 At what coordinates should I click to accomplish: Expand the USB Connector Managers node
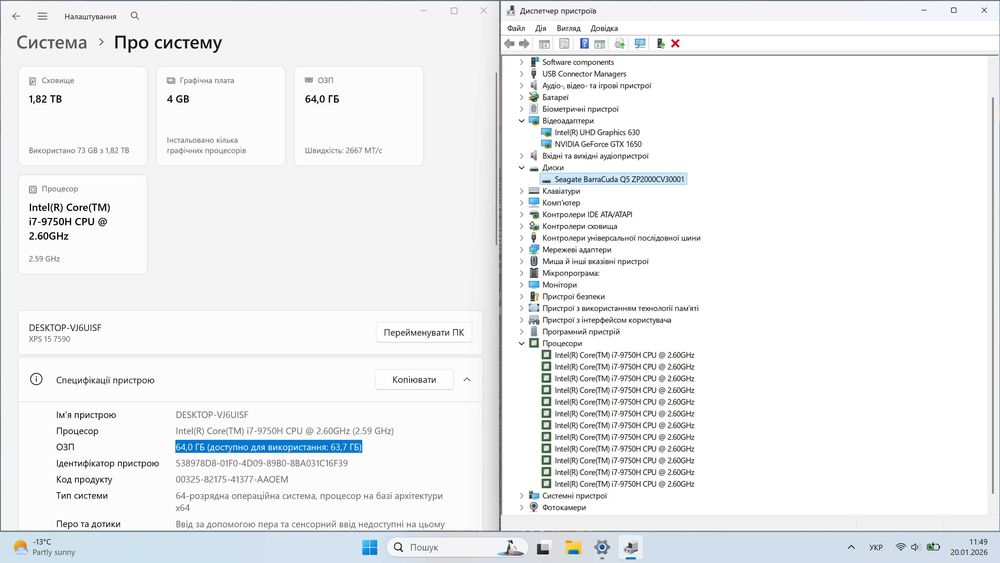pos(522,74)
